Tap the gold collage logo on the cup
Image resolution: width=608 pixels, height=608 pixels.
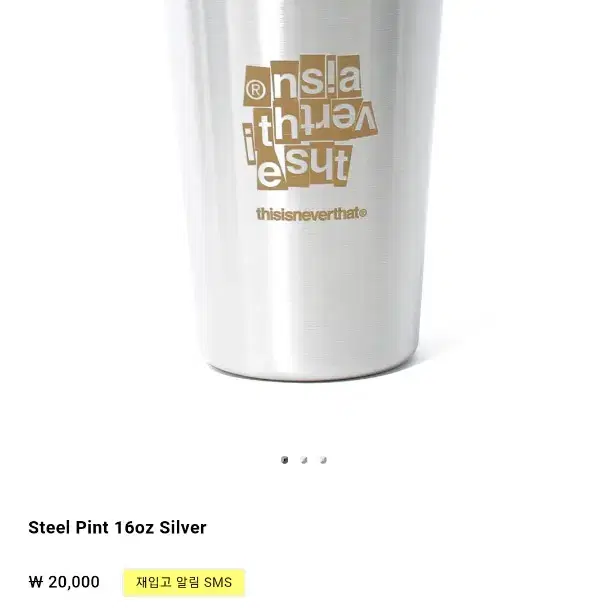(309, 122)
